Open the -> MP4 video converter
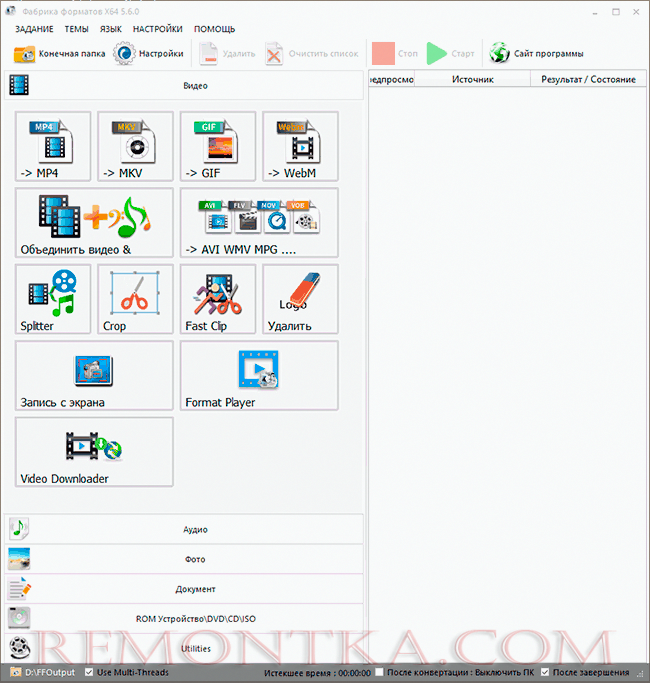Image resolution: width=650 pixels, height=683 pixels. tap(53, 148)
